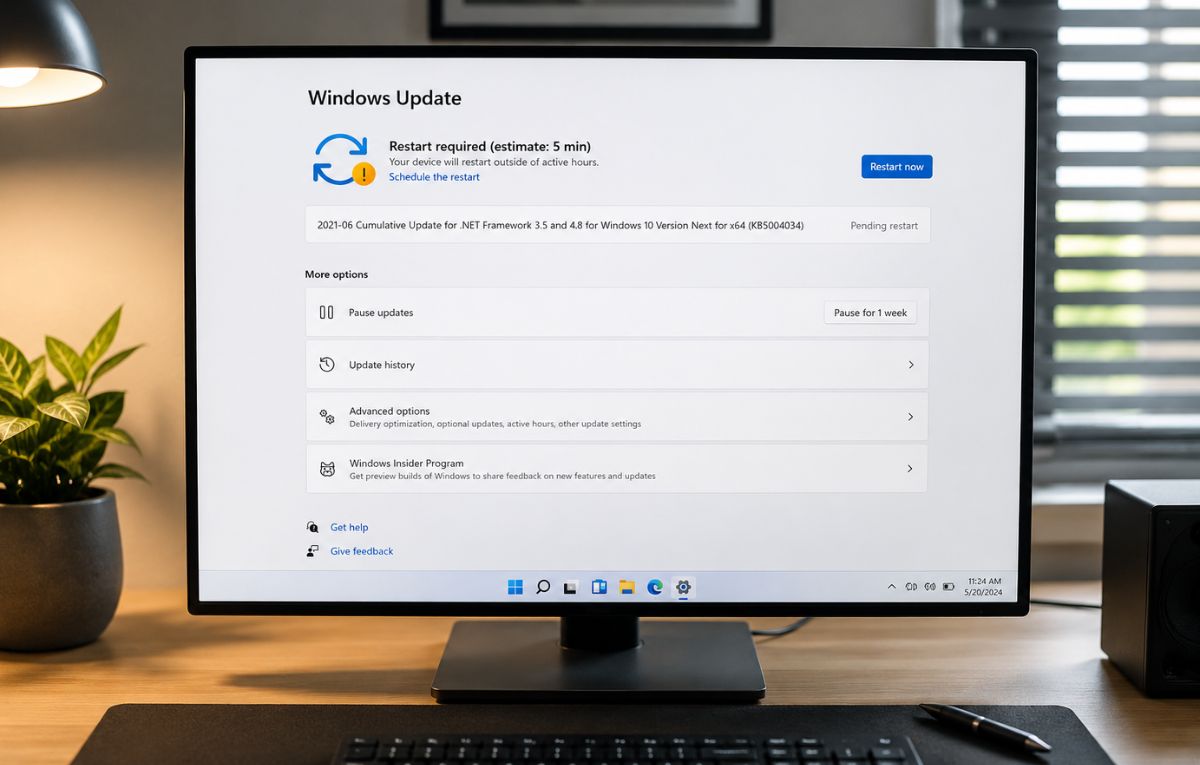Open Task View in taskbar
This screenshot has height=765, width=1200.
(x=571, y=587)
